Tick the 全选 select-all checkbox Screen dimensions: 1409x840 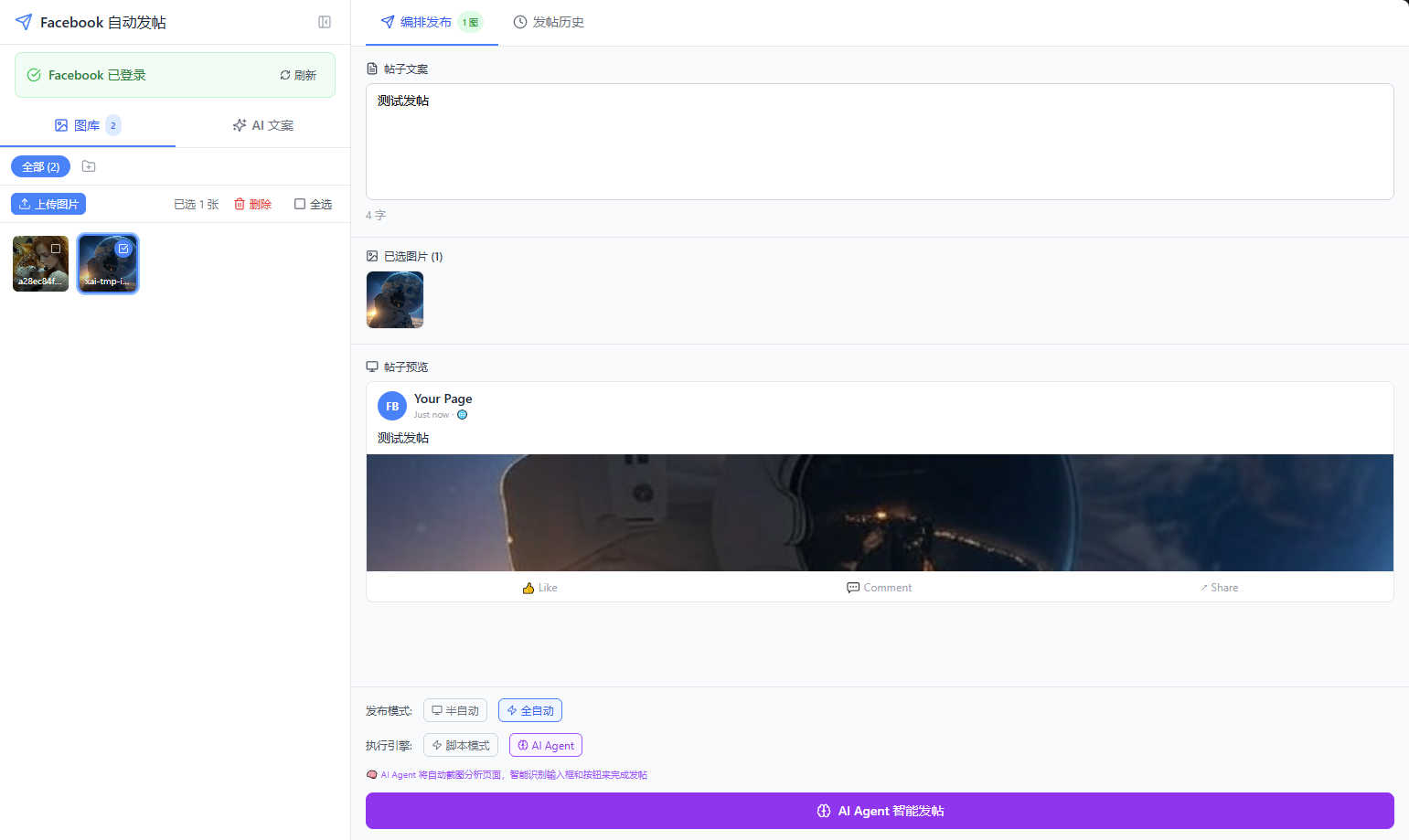(x=300, y=204)
